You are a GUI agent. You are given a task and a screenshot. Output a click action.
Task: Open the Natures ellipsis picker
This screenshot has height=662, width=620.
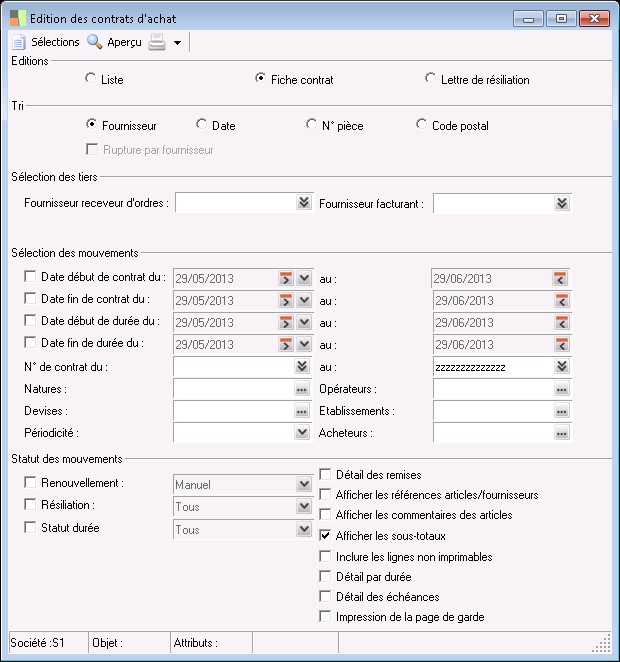point(302,389)
